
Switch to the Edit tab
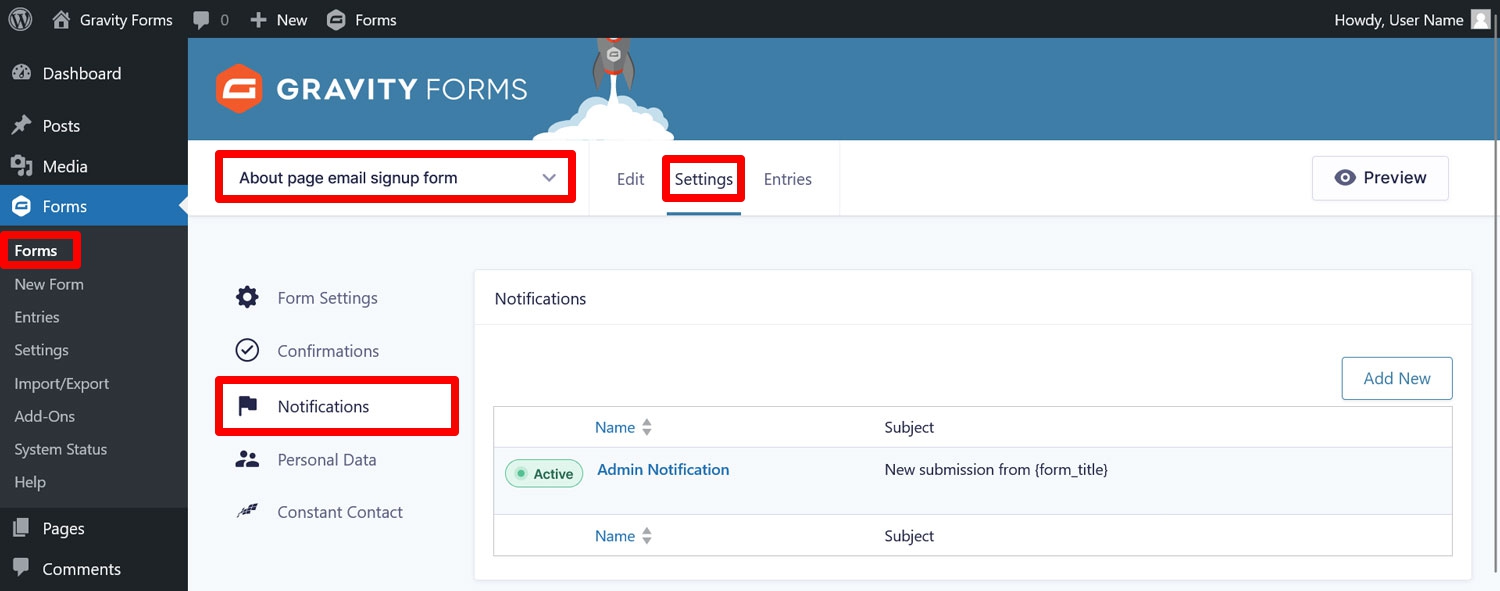(630, 179)
